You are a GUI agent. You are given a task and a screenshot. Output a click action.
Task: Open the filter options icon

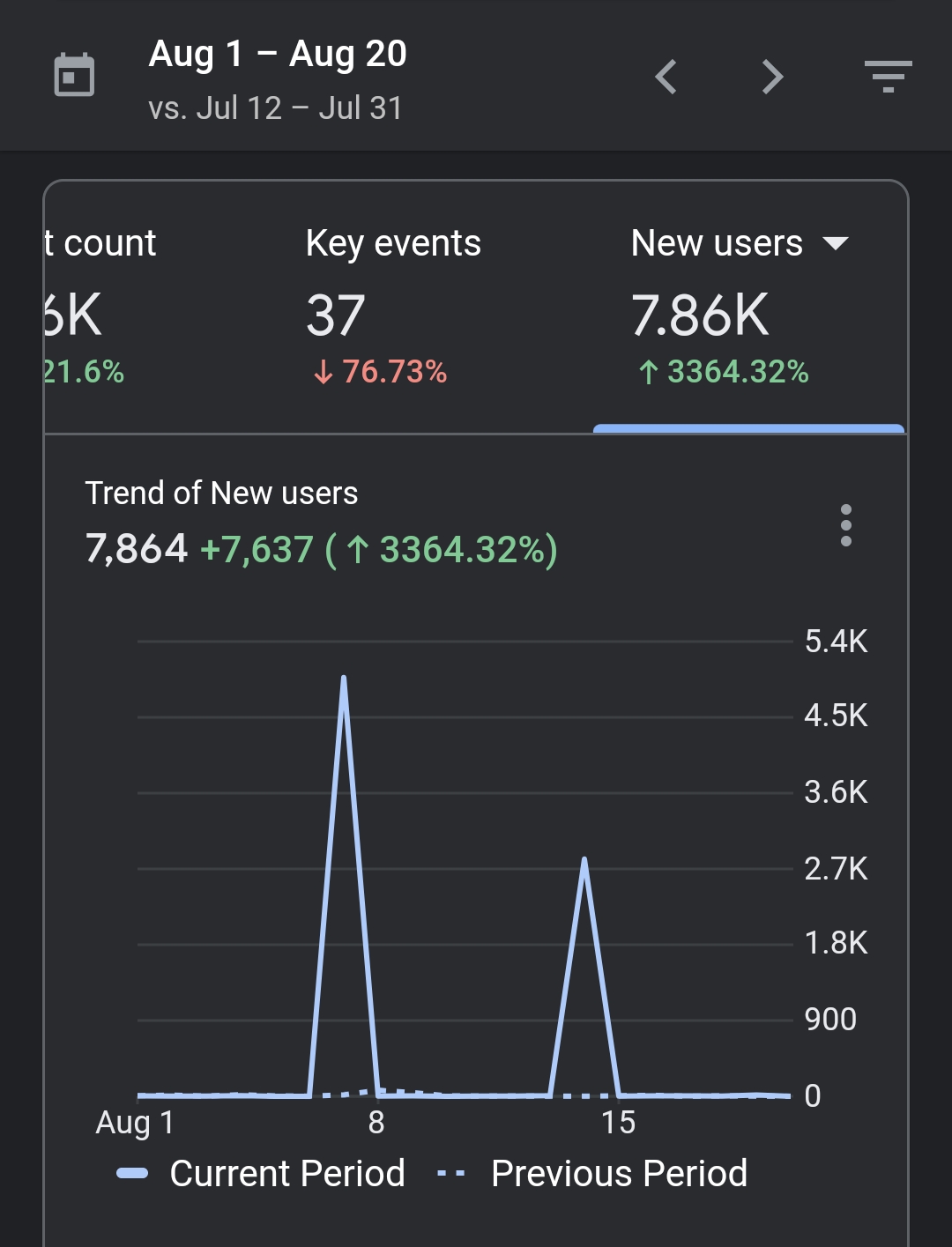pyautogui.click(x=888, y=77)
